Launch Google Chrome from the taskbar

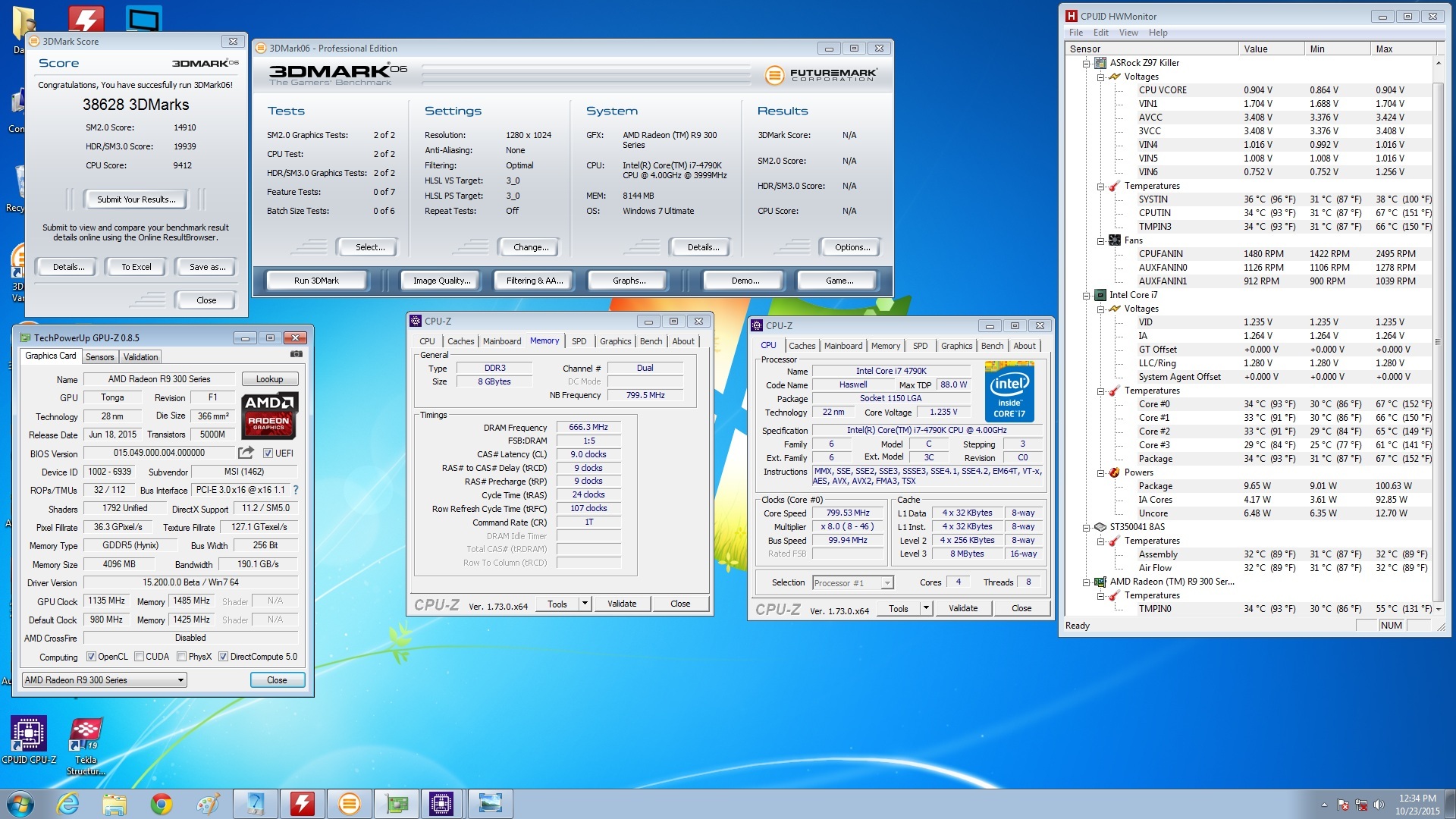[x=161, y=804]
